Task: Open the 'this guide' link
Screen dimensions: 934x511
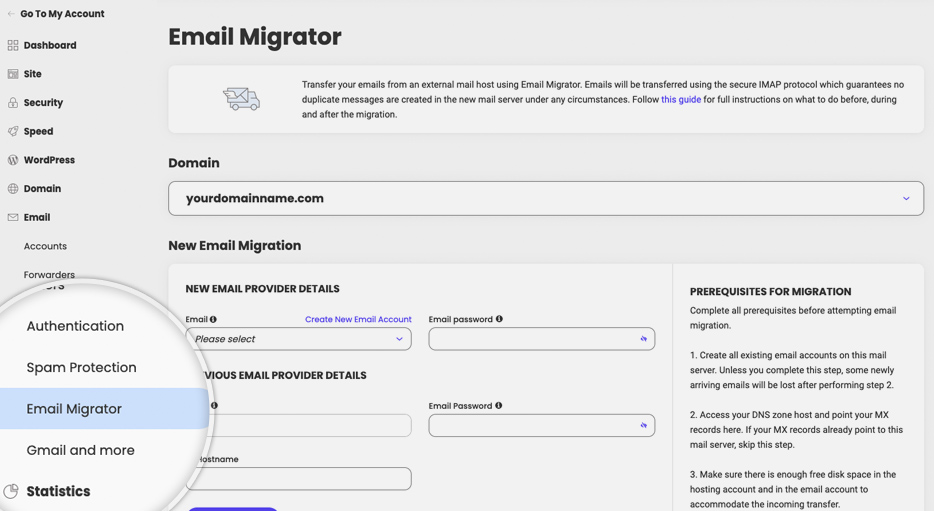Action: click(681, 99)
